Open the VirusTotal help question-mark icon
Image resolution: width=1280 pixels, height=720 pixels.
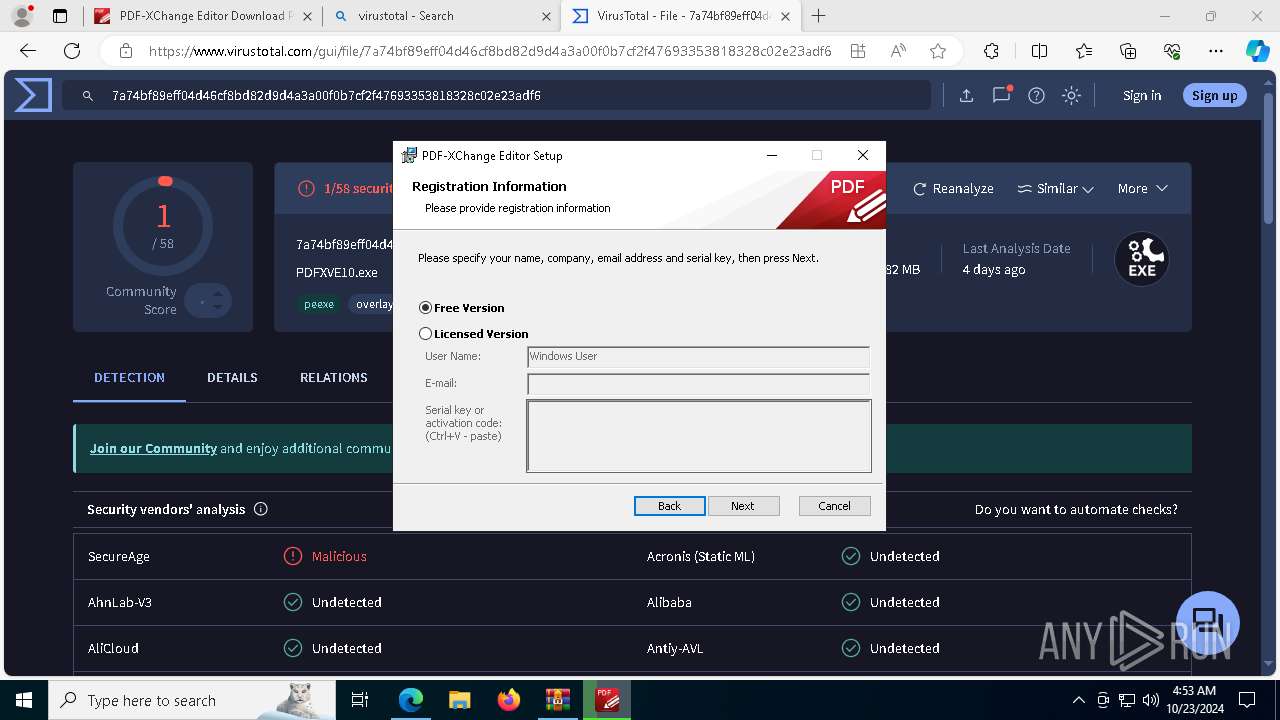point(1036,95)
